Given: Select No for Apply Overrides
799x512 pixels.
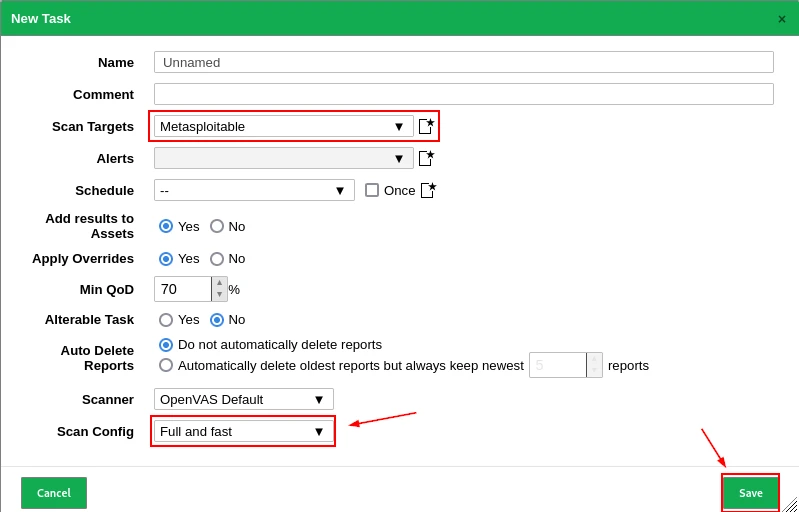Looking at the screenshot, I should pyautogui.click(x=217, y=258).
